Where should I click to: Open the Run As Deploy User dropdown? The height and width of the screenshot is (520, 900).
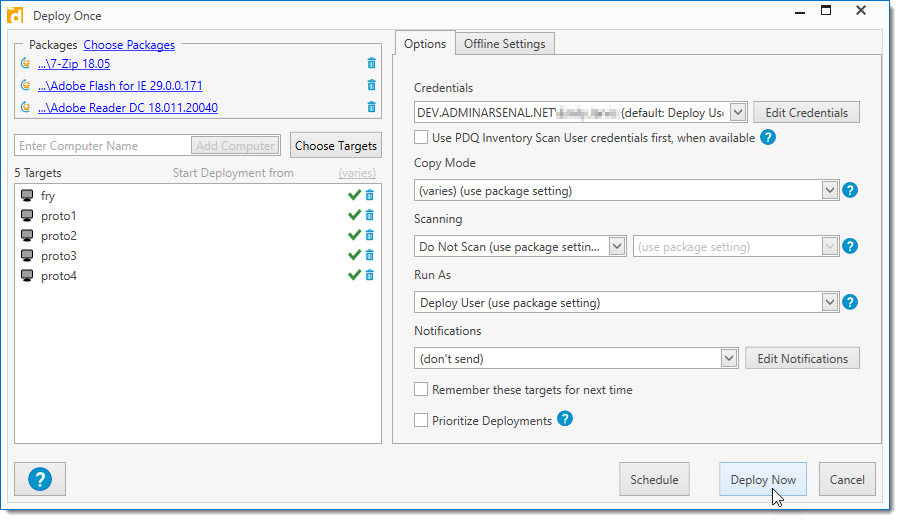tap(829, 302)
